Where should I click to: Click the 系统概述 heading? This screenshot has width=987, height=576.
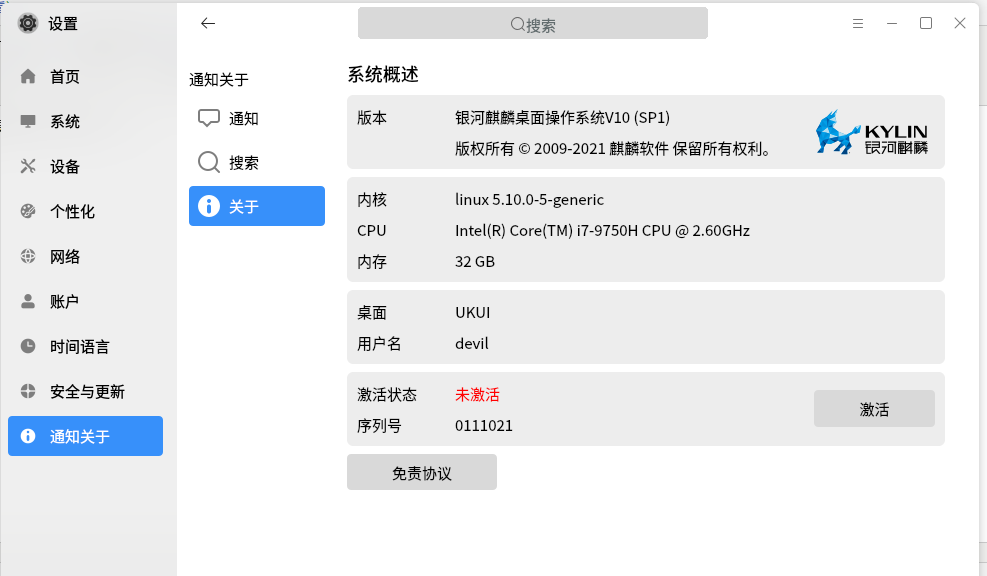point(383,74)
